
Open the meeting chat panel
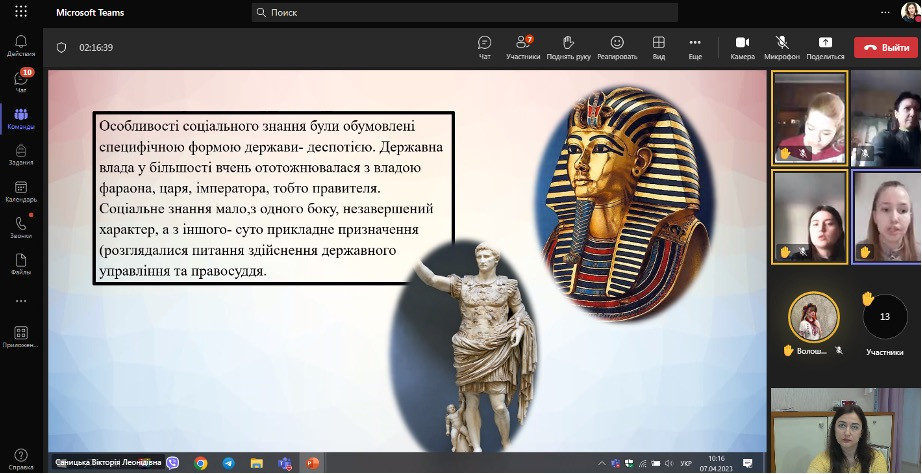[485, 47]
